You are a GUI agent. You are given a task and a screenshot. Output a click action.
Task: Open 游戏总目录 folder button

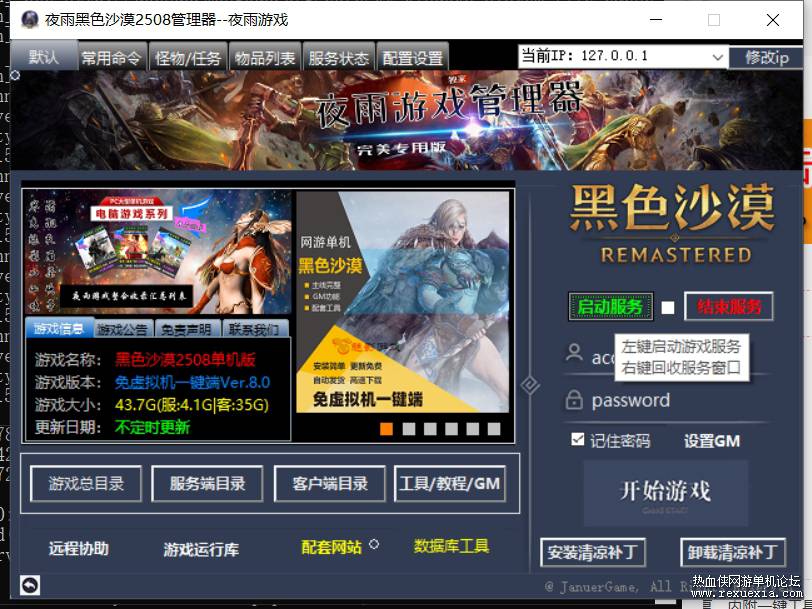(86, 484)
